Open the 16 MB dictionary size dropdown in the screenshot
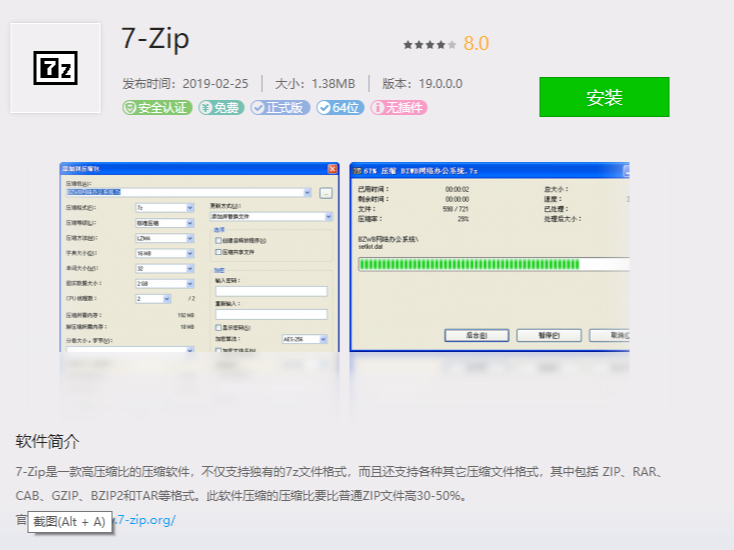Viewport: 734px width, 550px height. pyautogui.click(x=165, y=253)
